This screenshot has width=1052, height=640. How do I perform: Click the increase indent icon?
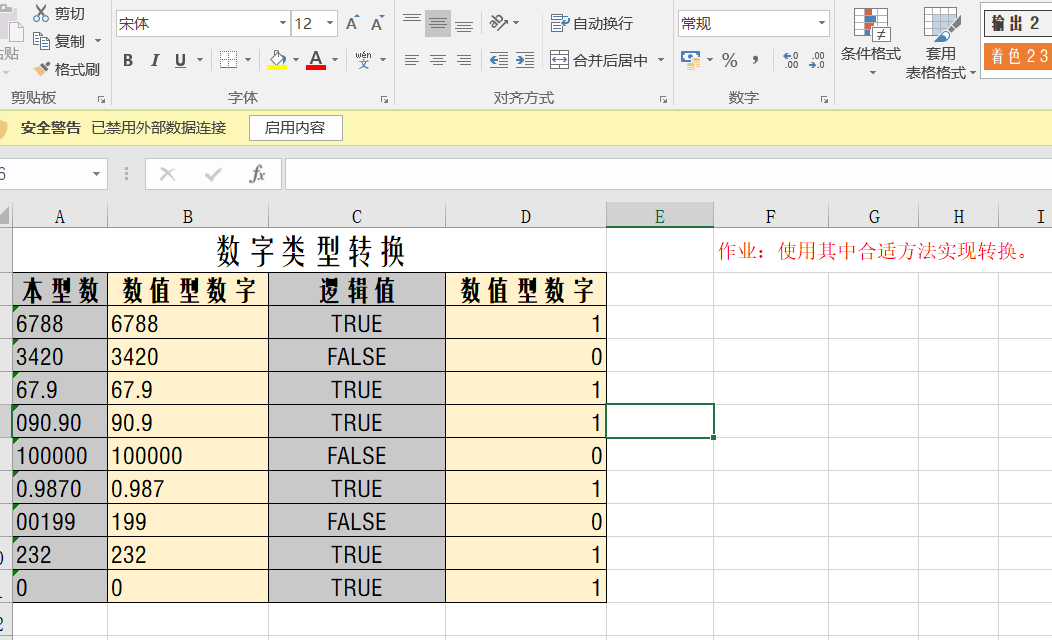tap(525, 60)
